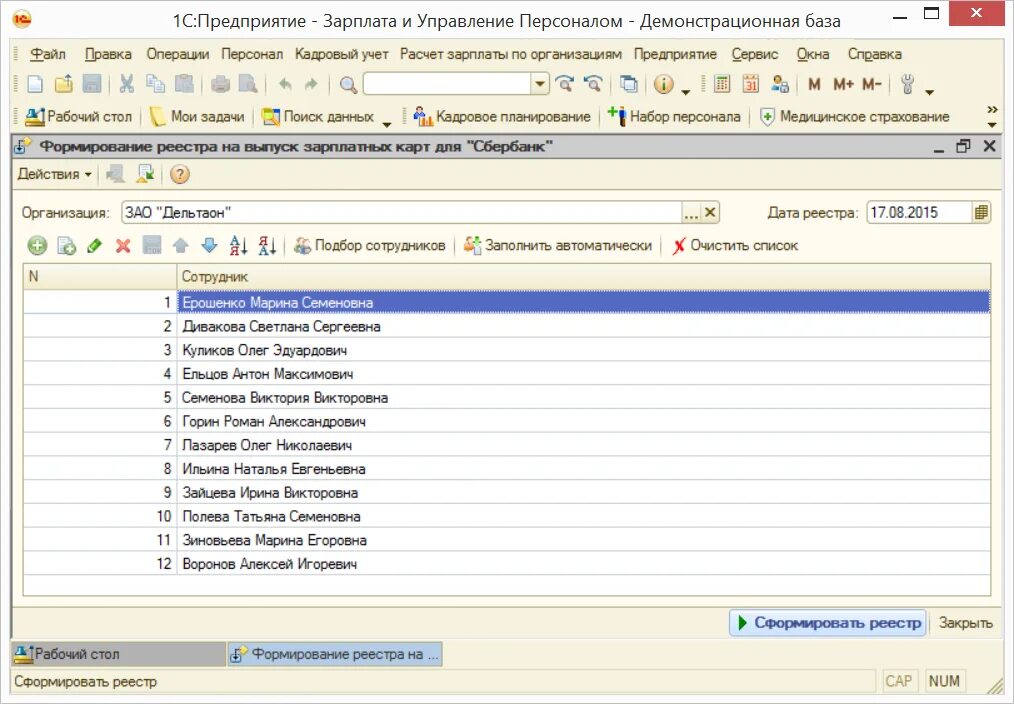This screenshot has height=704, width=1014.
Task: Select row Горин Роман Александрович
Action: pyautogui.click(x=507, y=421)
